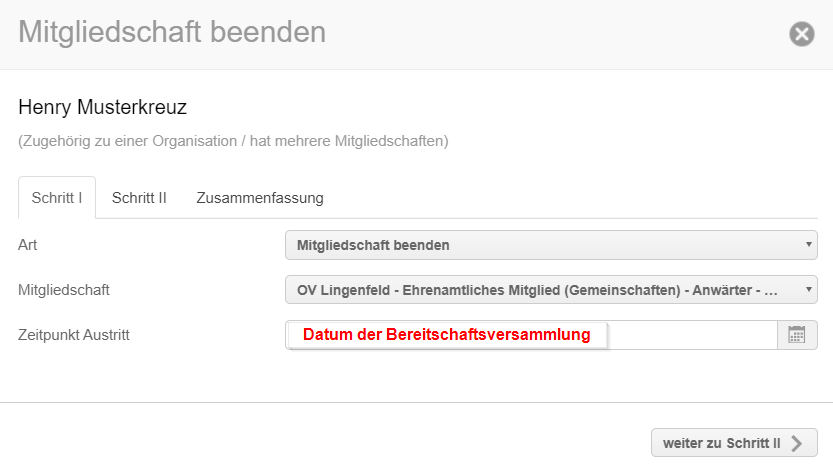
Task: Click the Henry Musterkreuz name heading
Action: 103,107
